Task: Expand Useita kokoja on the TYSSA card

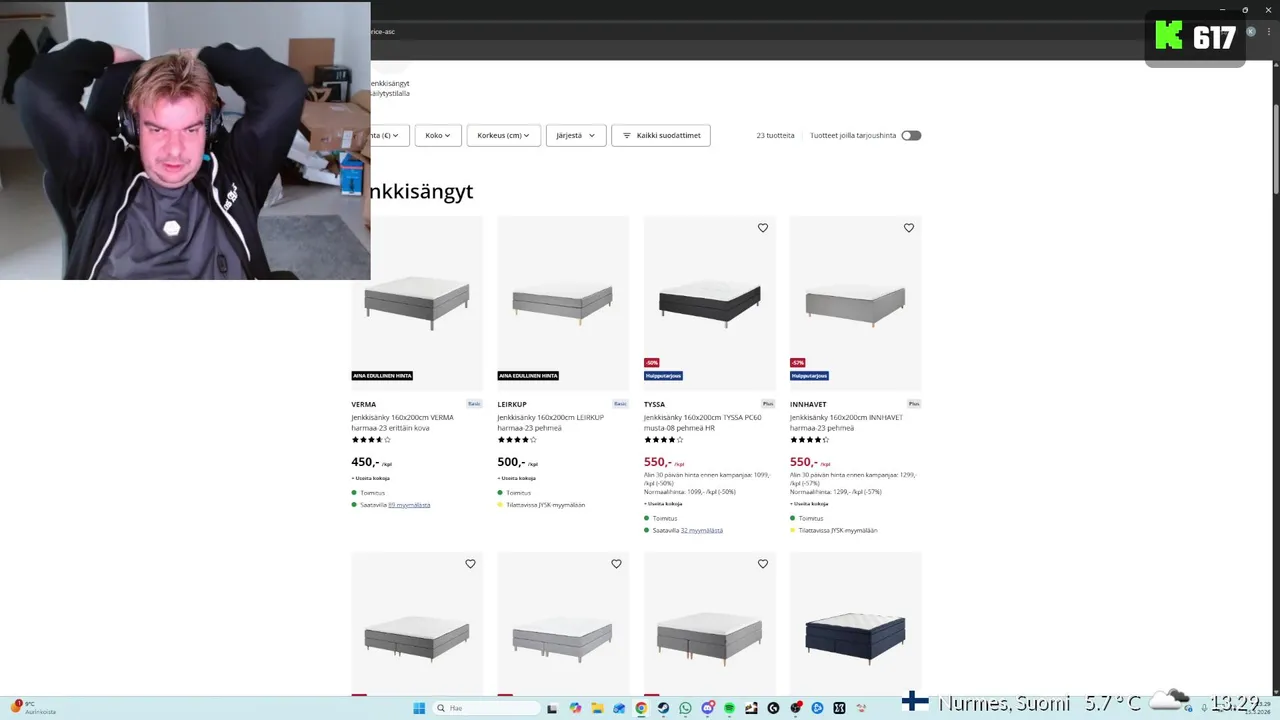Action: click(x=663, y=504)
